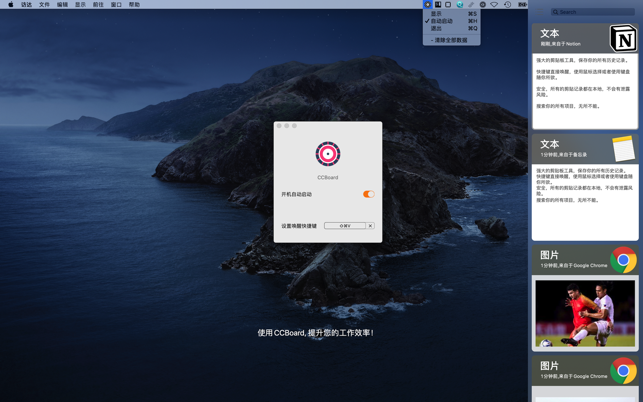Viewport: 643px width, 402px height.
Task: Select 显示 in the CCBoard dropdown menu
Action: (x=451, y=14)
